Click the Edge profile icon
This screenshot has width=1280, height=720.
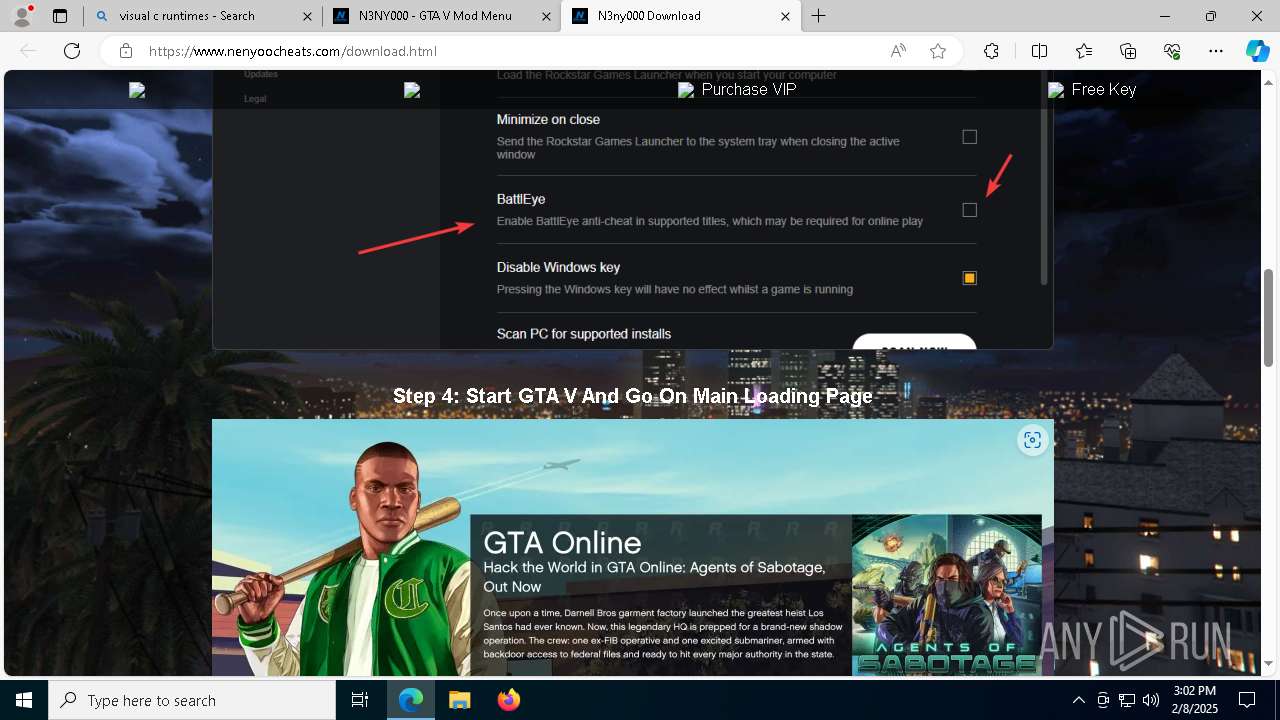point(22,16)
